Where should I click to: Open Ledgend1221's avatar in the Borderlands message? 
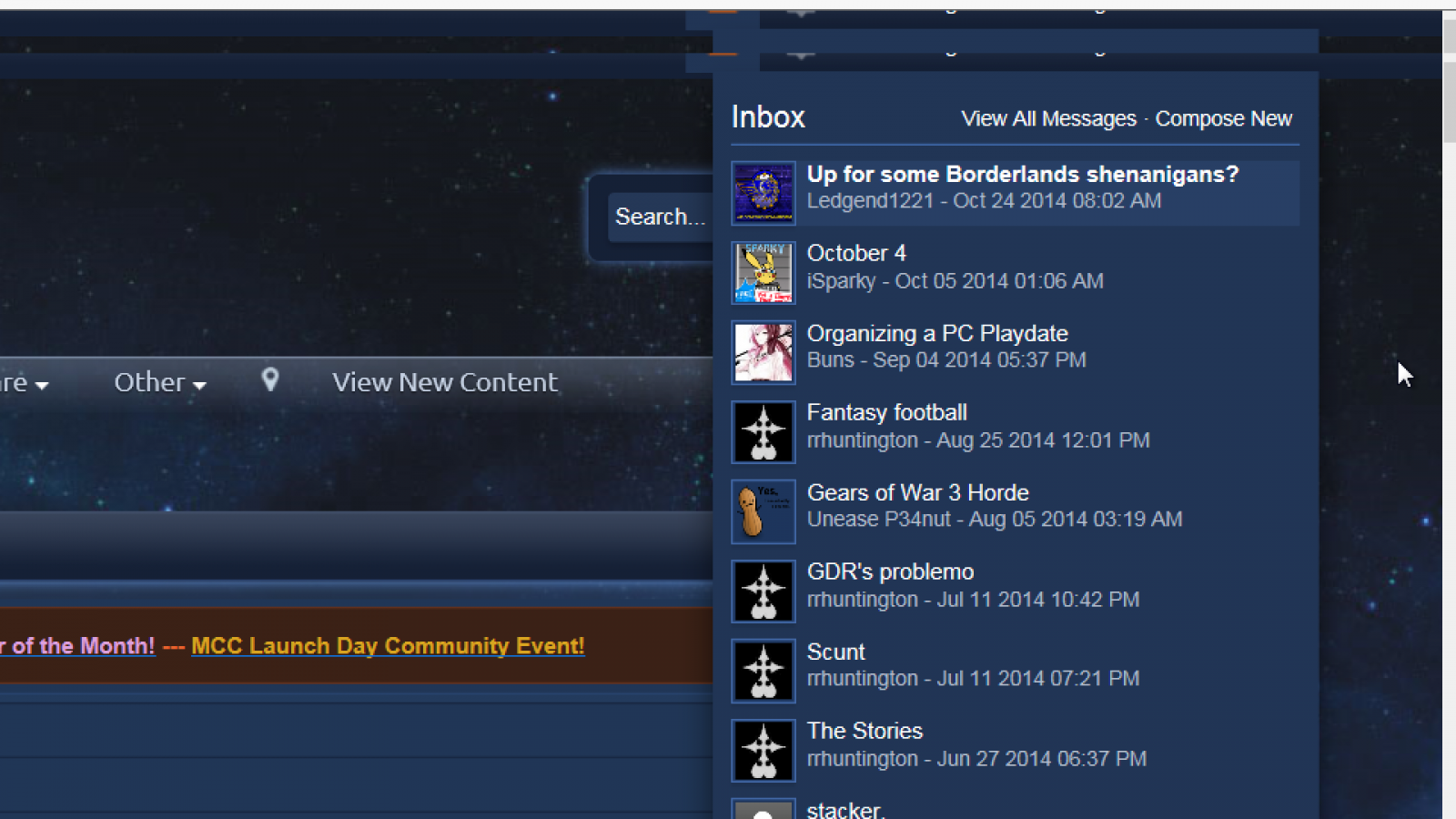(x=763, y=193)
